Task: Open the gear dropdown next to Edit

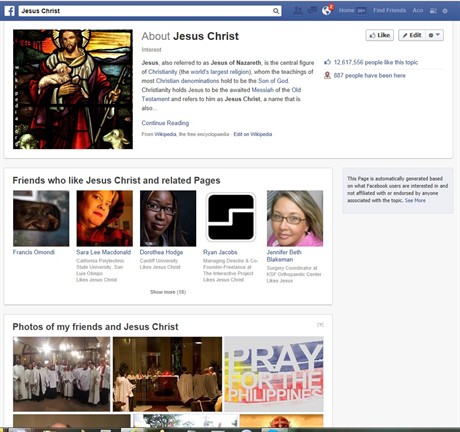Action: tap(434, 35)
